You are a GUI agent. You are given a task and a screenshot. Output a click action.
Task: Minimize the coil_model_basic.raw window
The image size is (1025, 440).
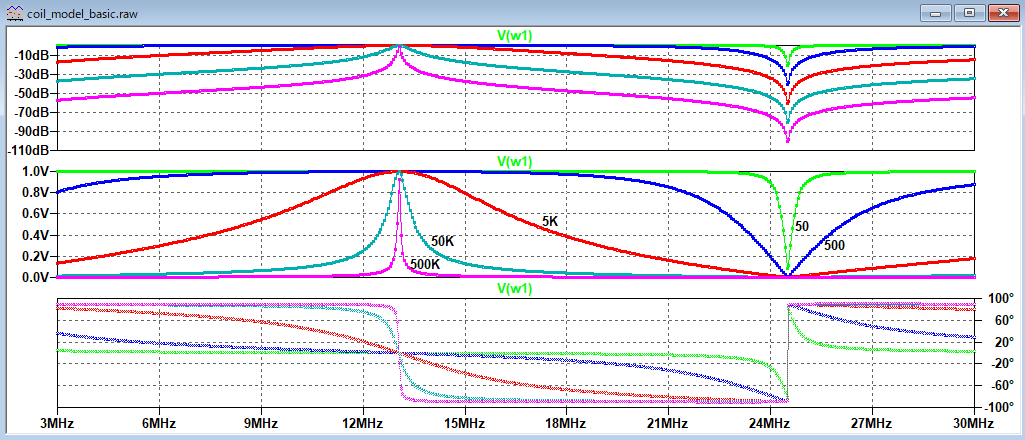click(x=935, y=12)
